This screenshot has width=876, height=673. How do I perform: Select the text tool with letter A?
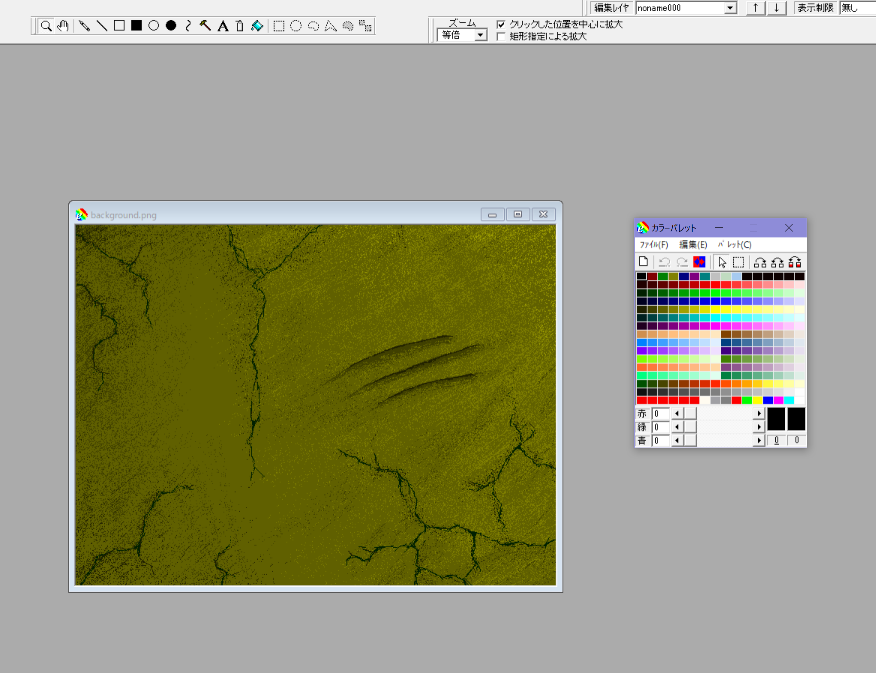pyautogui.click(x=223, y=26)
